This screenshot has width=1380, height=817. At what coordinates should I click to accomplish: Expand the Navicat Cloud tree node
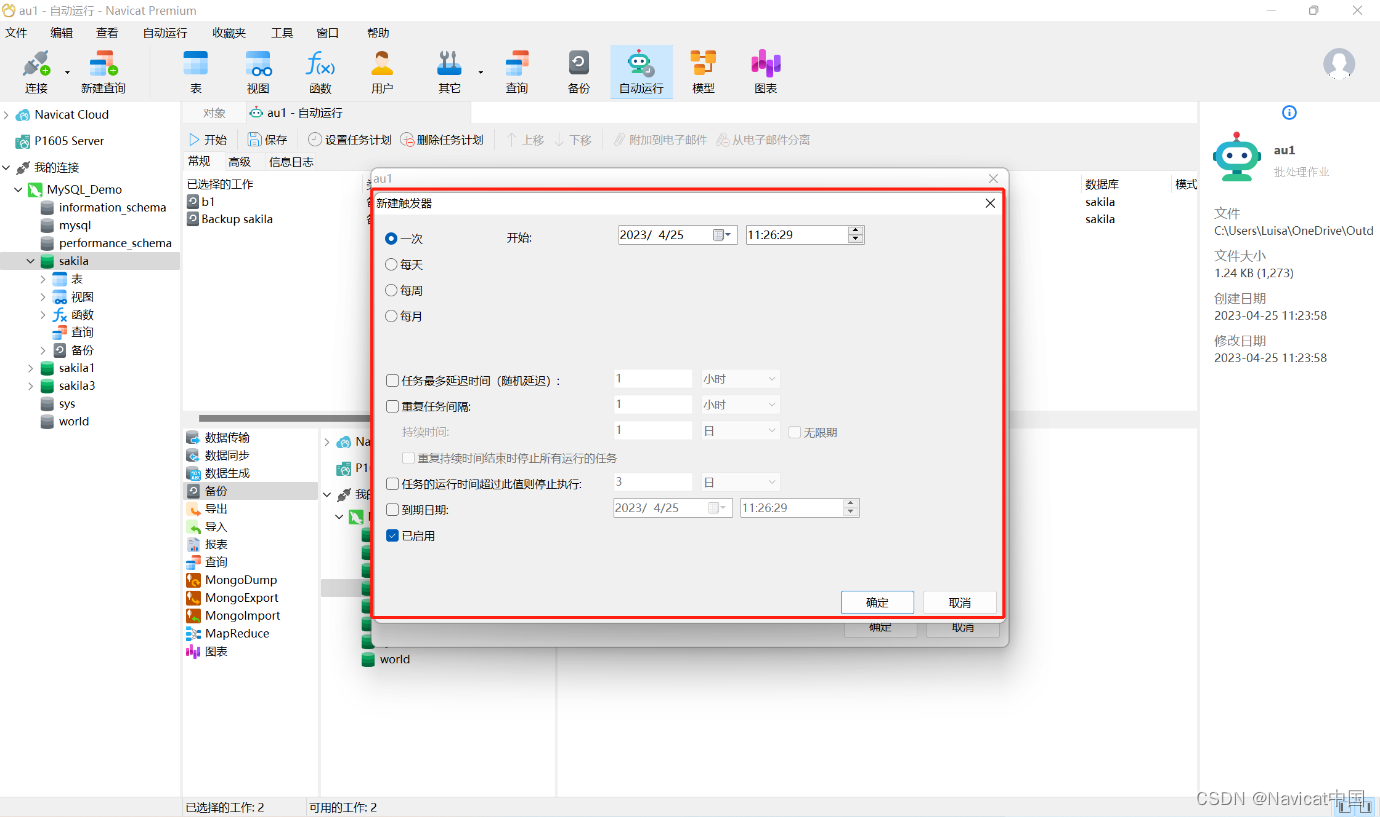point(6,115)
